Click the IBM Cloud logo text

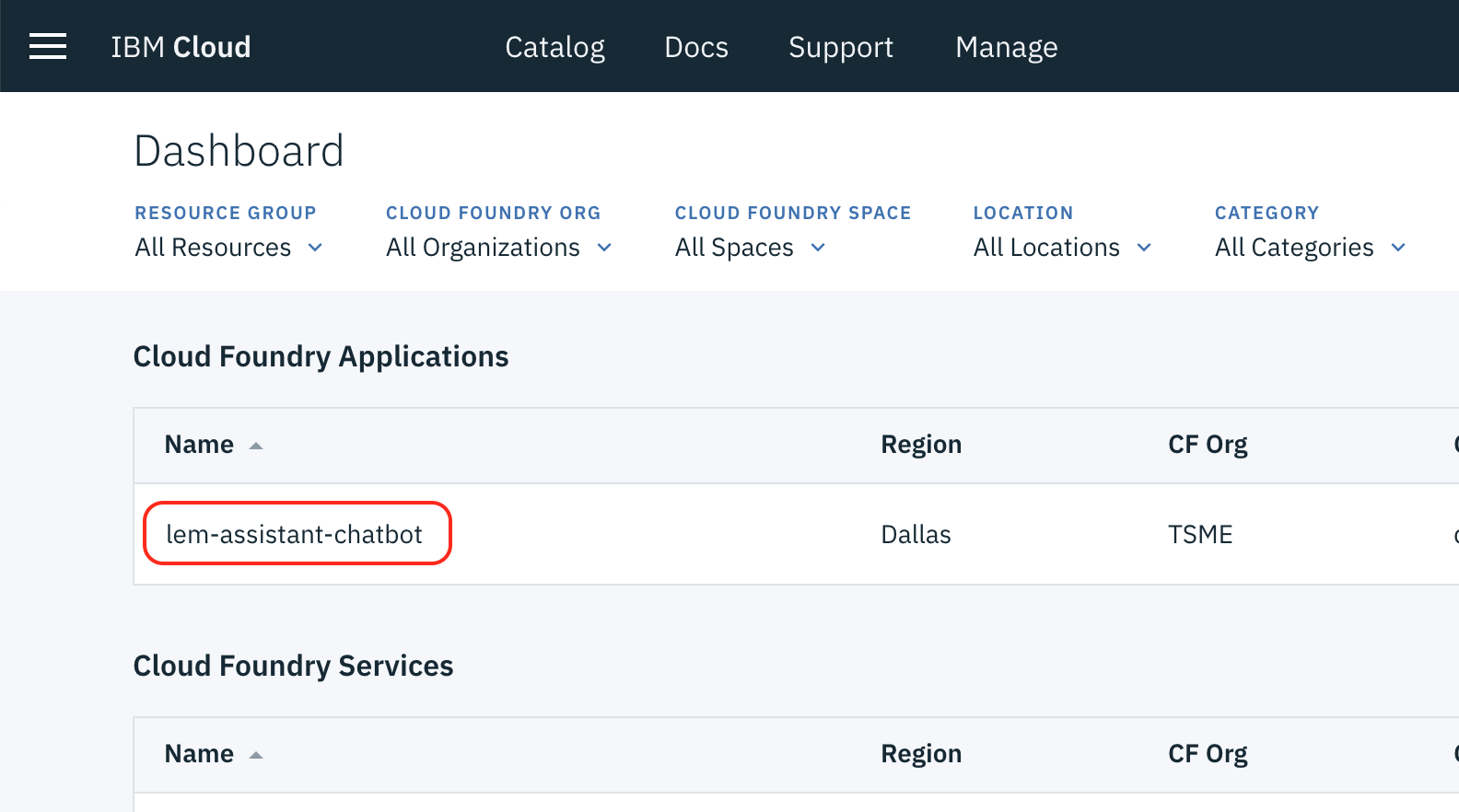181,47
